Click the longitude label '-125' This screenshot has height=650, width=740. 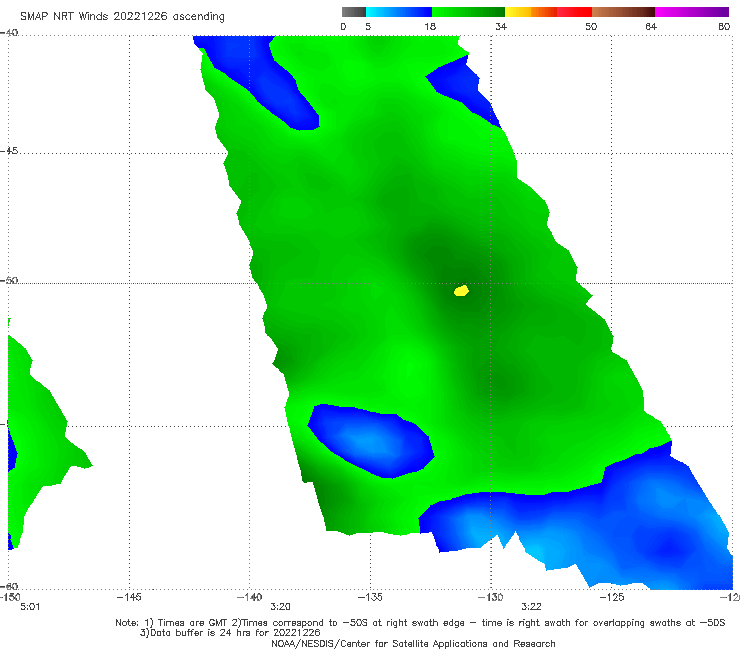(x=612, y=597)
